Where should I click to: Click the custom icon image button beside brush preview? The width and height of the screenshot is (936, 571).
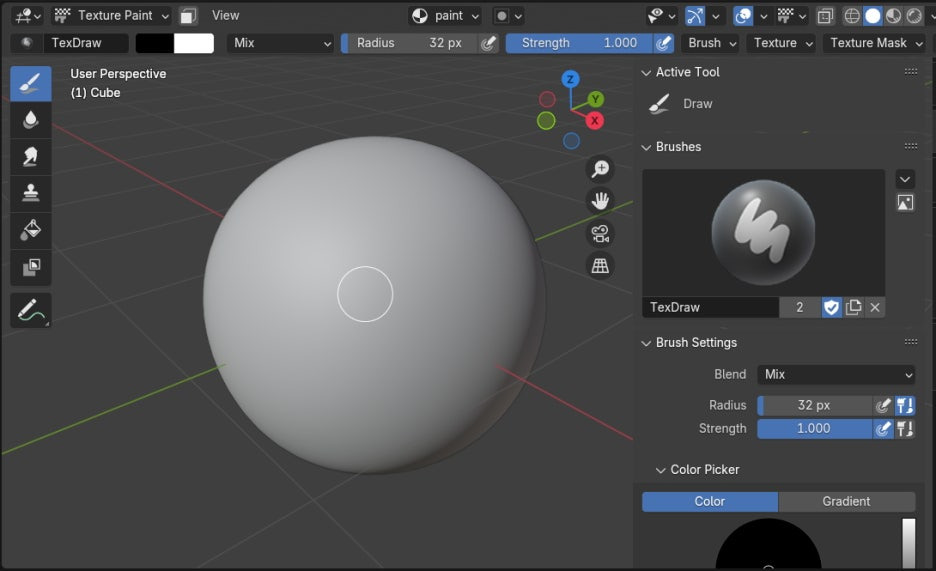coord(905,203)
